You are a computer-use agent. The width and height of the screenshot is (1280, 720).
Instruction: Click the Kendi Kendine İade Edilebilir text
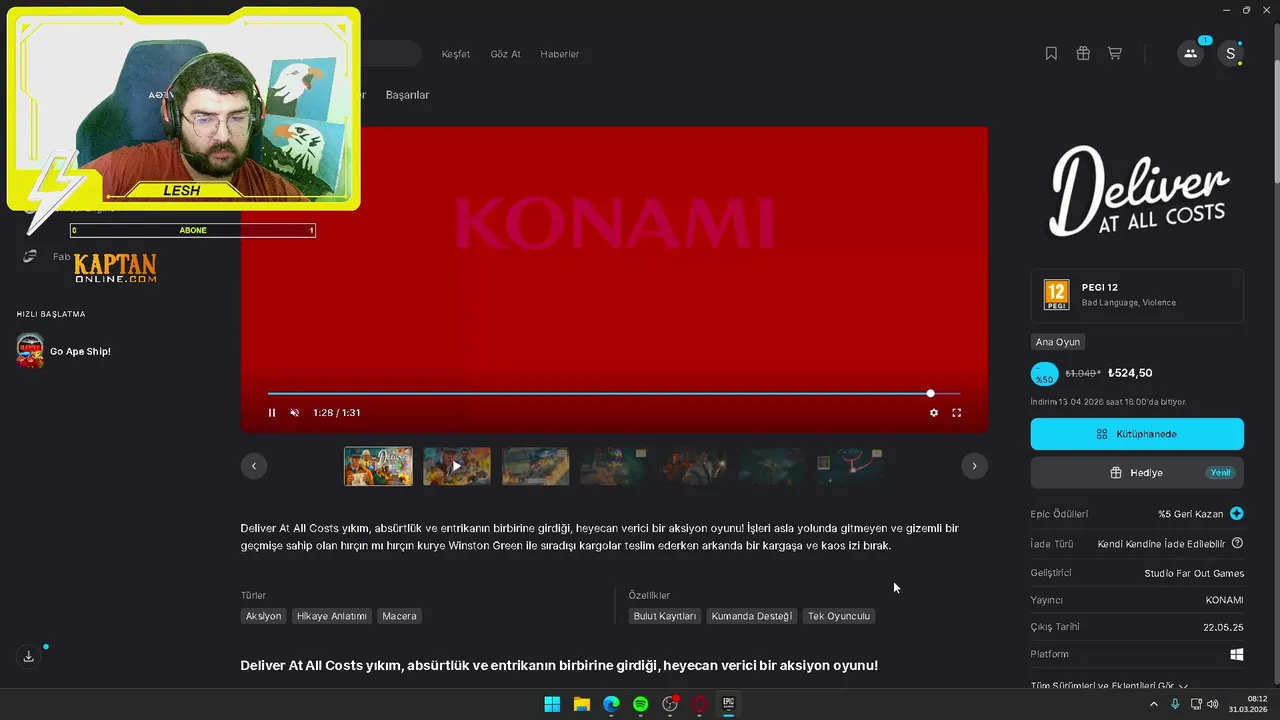[1161, 544]
